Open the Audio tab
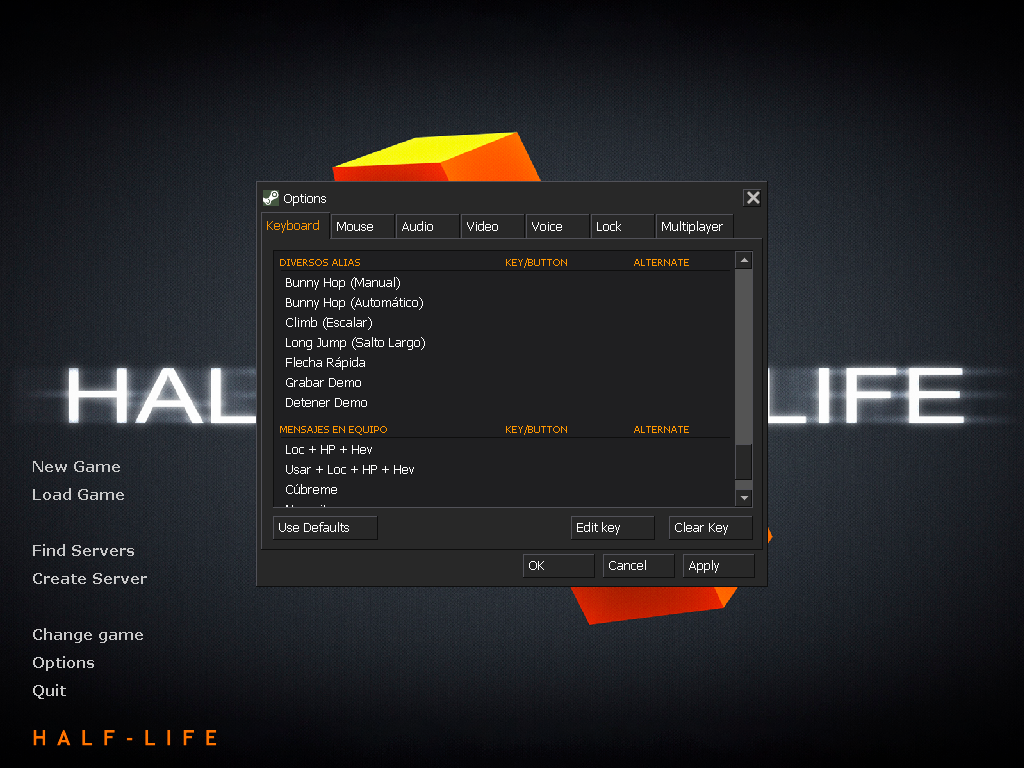 [x=427, y=227]
